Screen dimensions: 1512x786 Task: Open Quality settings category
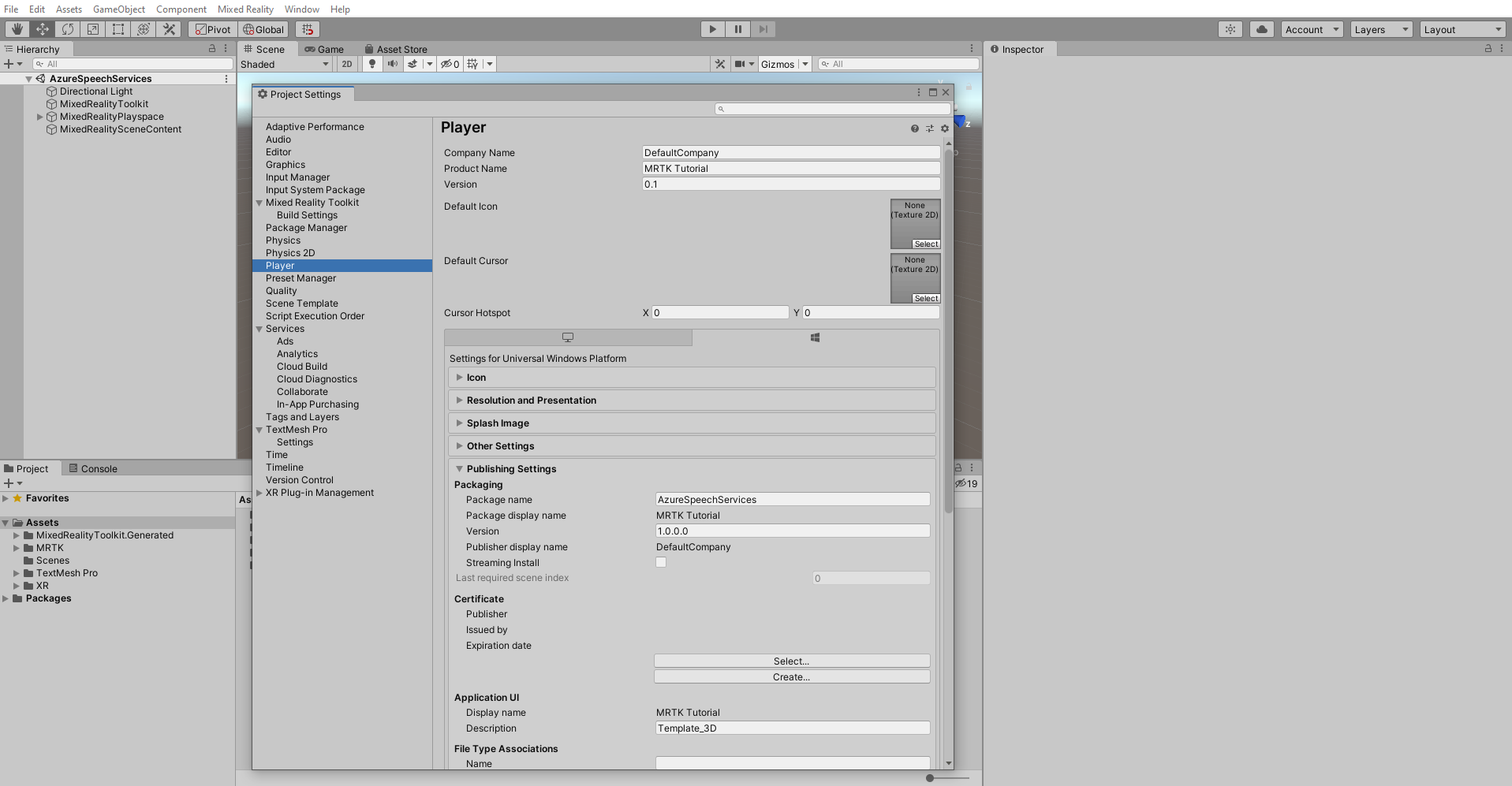[282, 291]
